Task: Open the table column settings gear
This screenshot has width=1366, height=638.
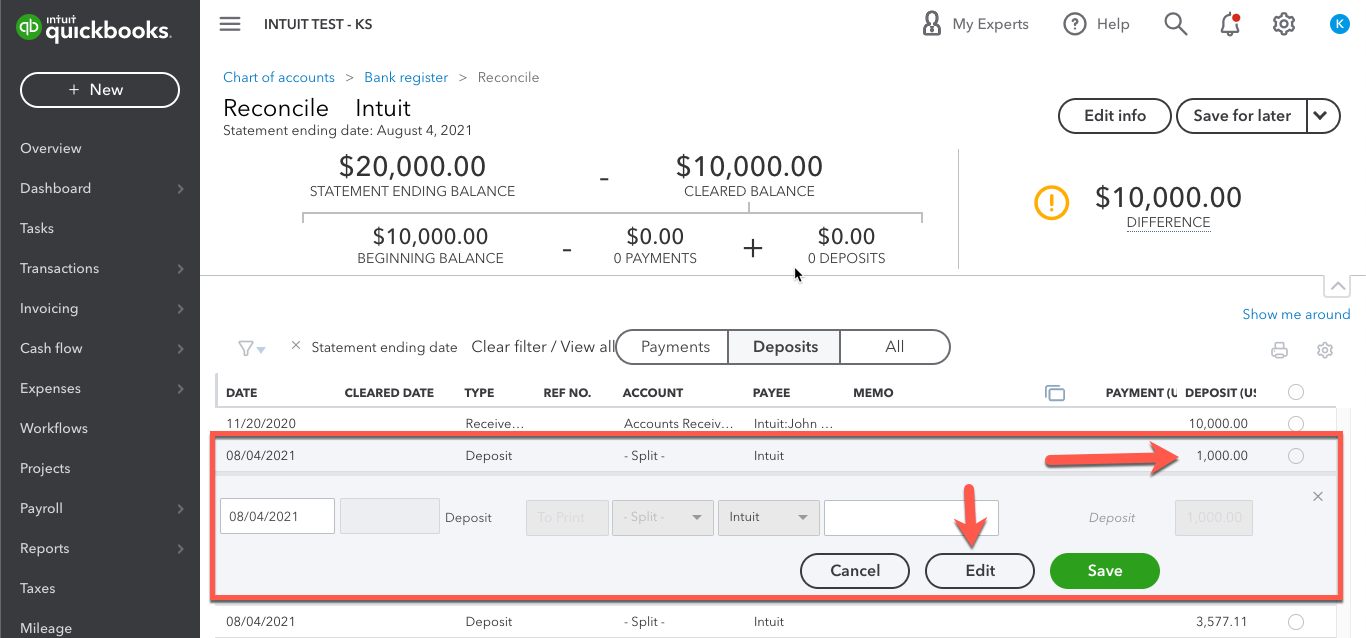Action: pos(1325,350)
